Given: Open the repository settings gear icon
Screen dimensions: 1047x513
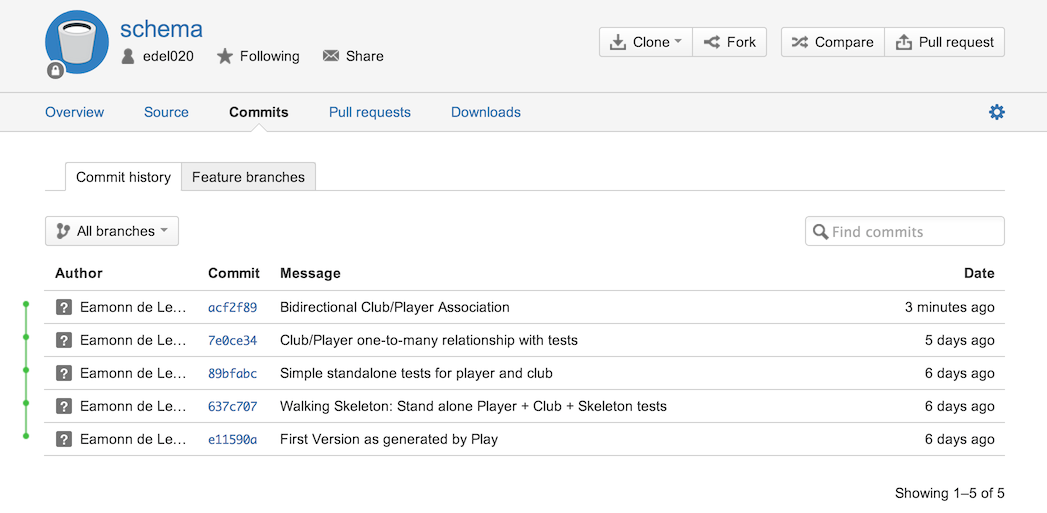Looking at the screenshot, I should click(996, 112).
